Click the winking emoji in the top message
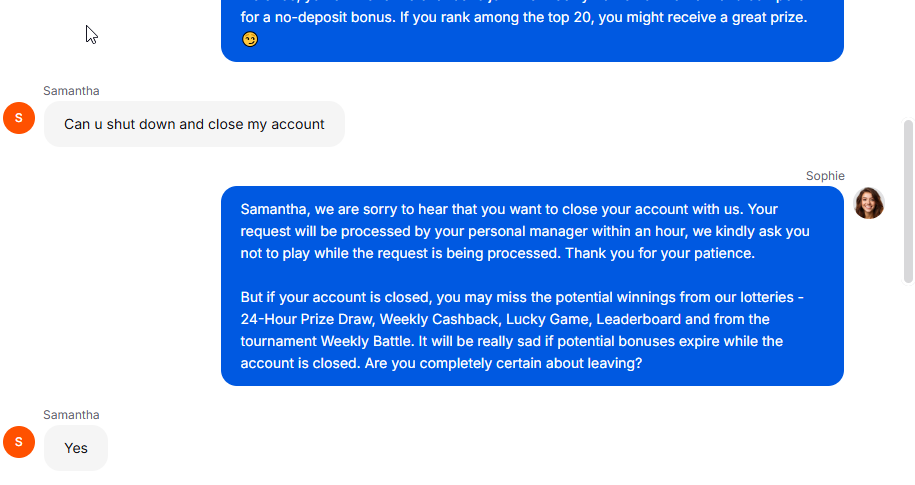Image resolution: width=915 pixels, height=485 pixels. [250, 40]
